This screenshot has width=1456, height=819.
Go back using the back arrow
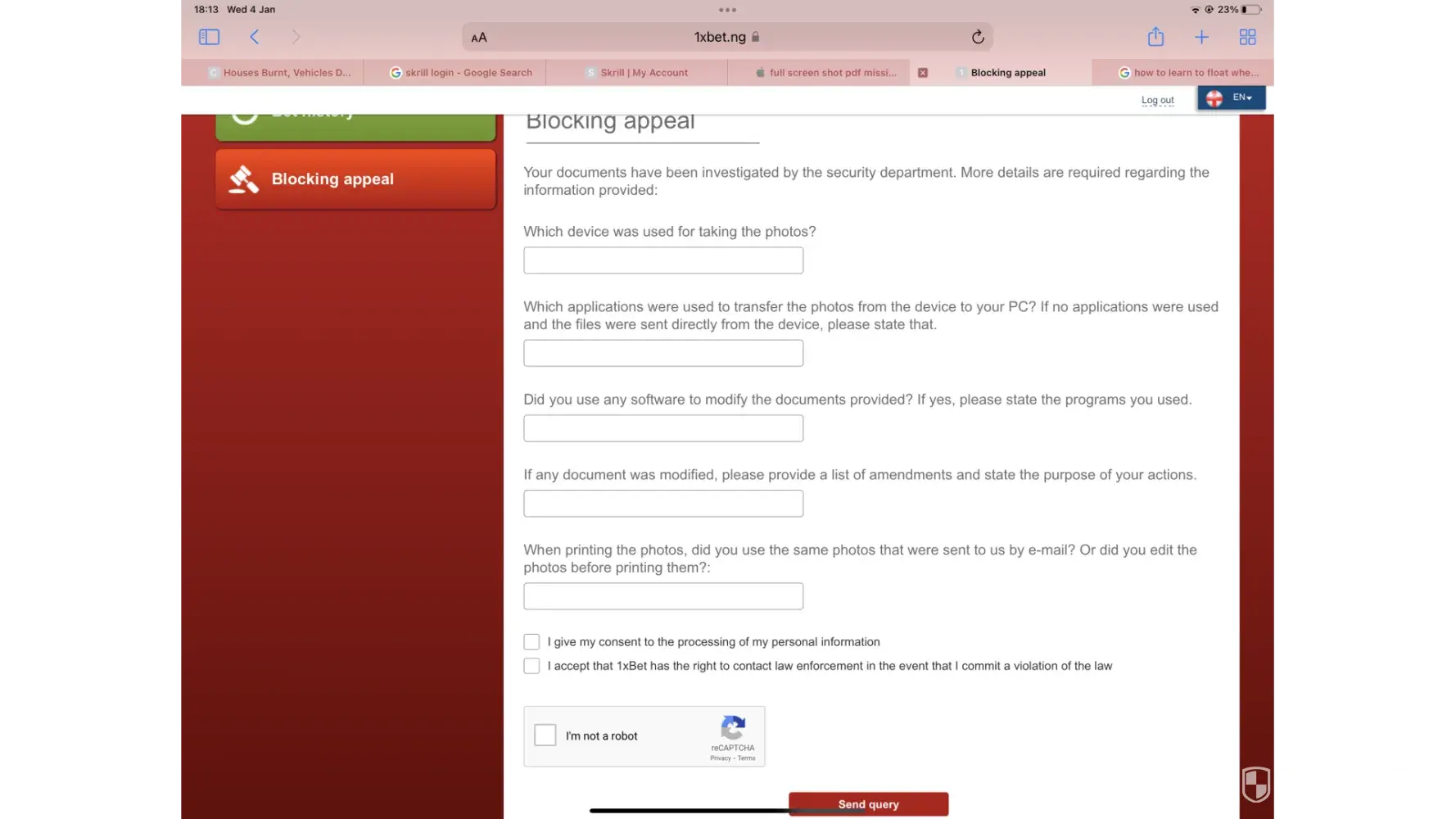[255, 37]
